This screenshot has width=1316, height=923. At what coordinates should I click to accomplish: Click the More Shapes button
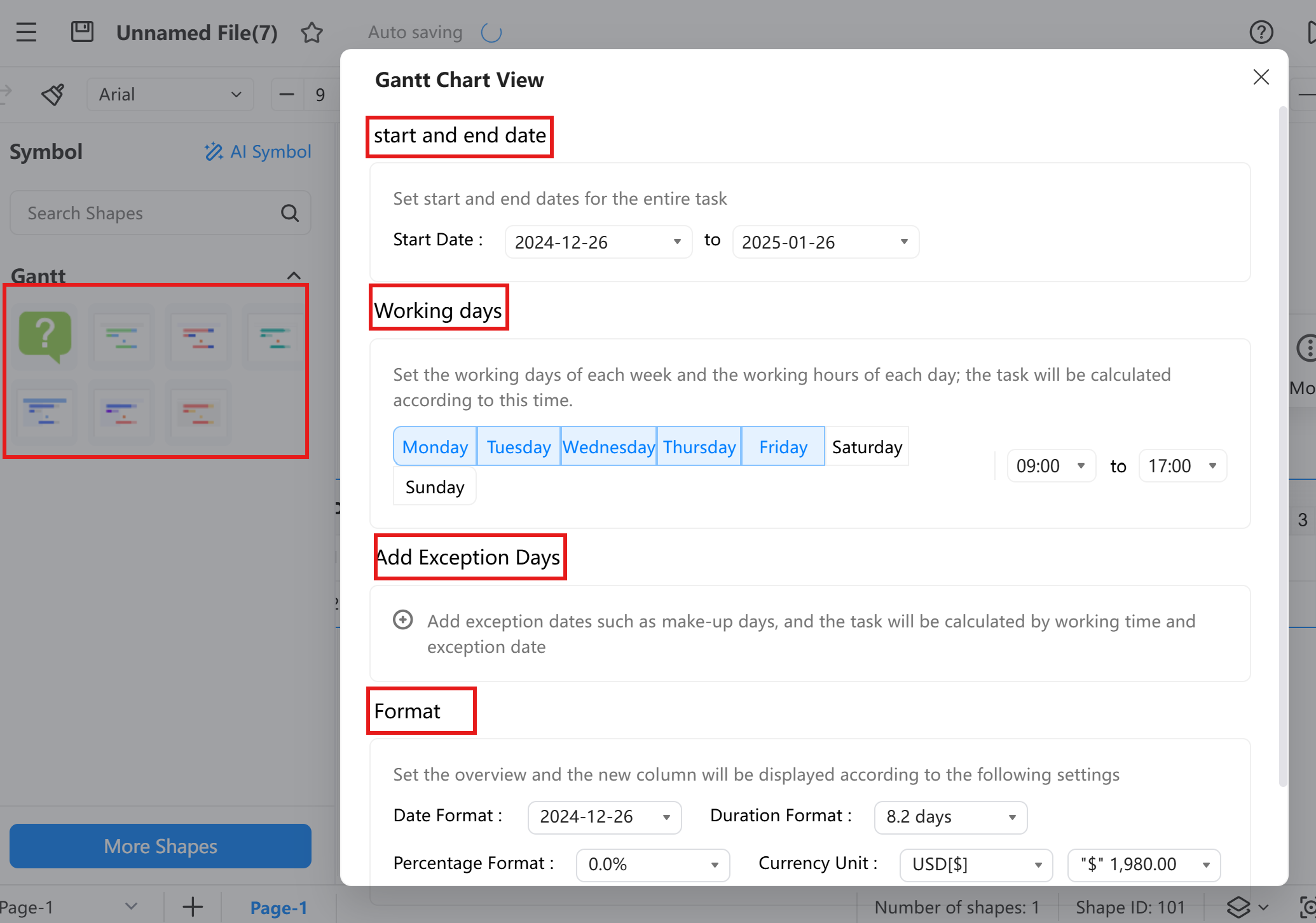[x=160, y=846]
